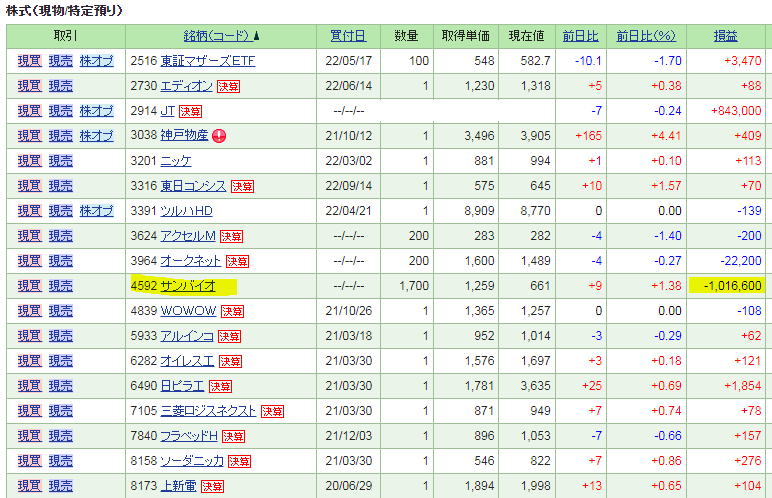Sort by the 前日比(%) column header
The height and width of the screenshot is (498, 772).
coord(646,36)
